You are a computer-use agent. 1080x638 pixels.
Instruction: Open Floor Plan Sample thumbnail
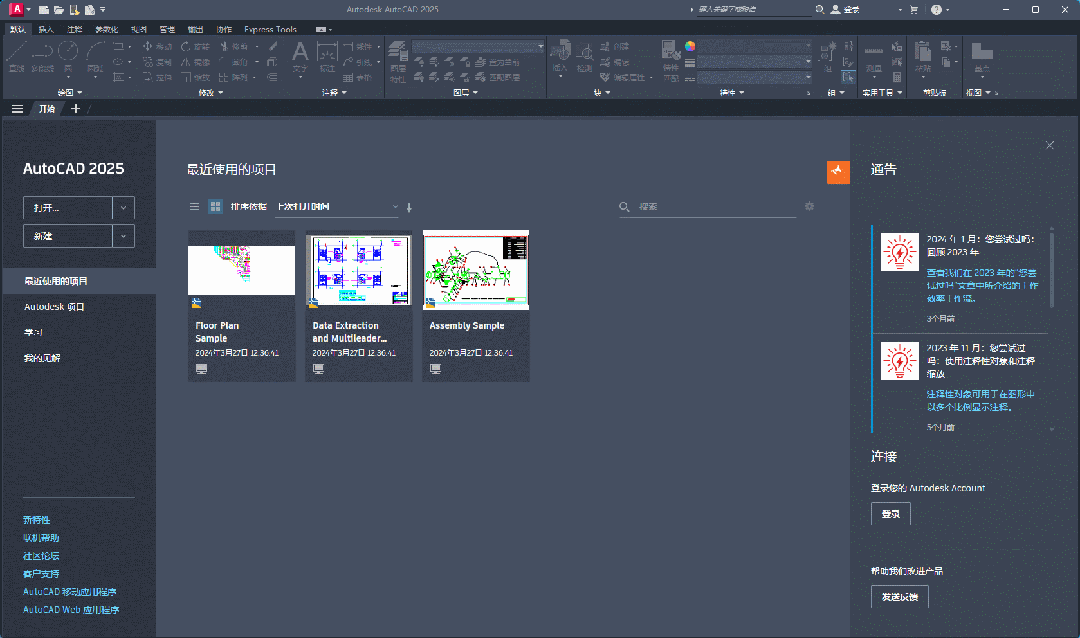(241, 270)
